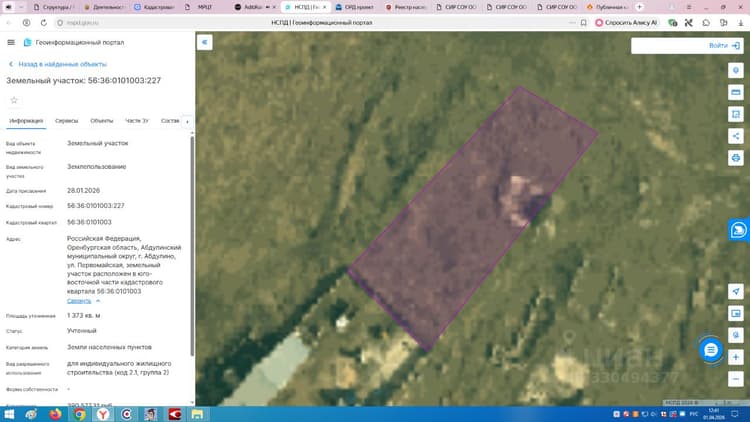The image size is (750, 422).
Task: Click the info panel vertical scrollbar
Action: (x=192, y=246)
